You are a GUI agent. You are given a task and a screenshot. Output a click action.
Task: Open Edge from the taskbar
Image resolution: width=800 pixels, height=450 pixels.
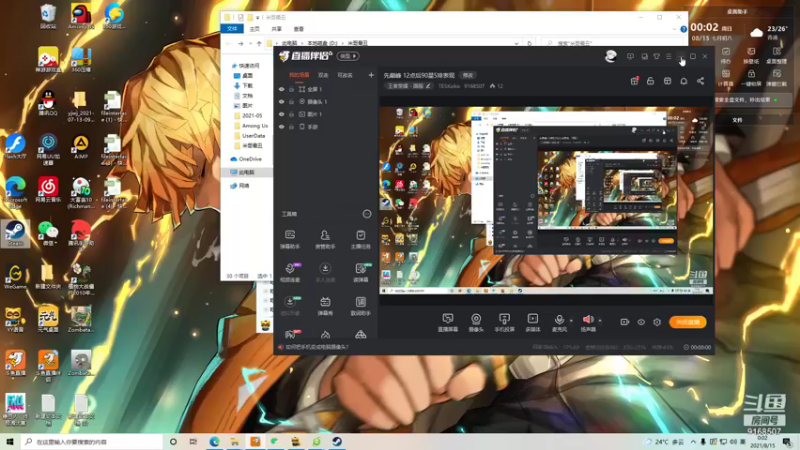coord(214,442)
